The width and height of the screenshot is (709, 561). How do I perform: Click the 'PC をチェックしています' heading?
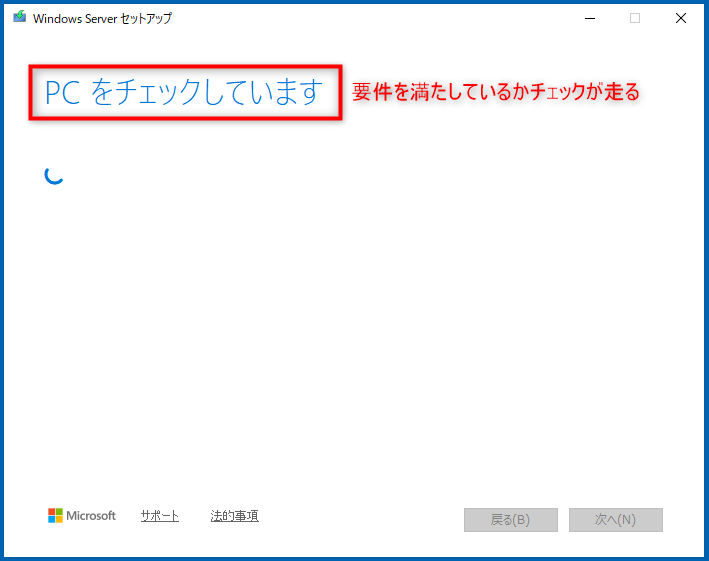coord(184,92)
